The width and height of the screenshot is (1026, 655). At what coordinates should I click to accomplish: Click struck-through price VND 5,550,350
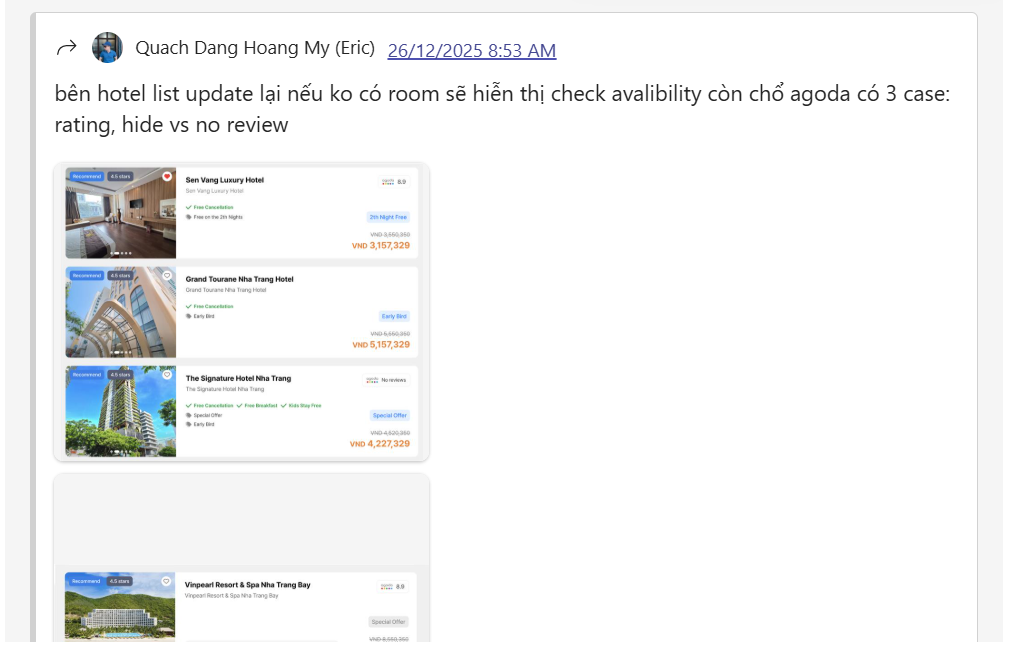(x=390, y=334)
